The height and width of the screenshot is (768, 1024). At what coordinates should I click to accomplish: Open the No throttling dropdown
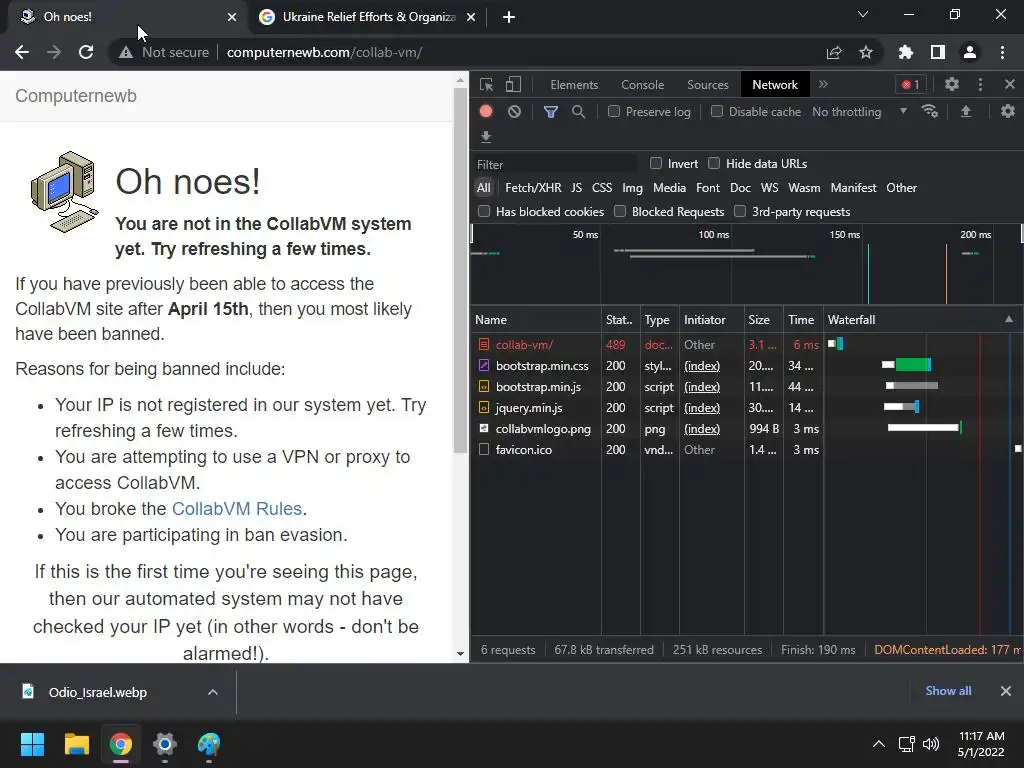click(859, 112)
